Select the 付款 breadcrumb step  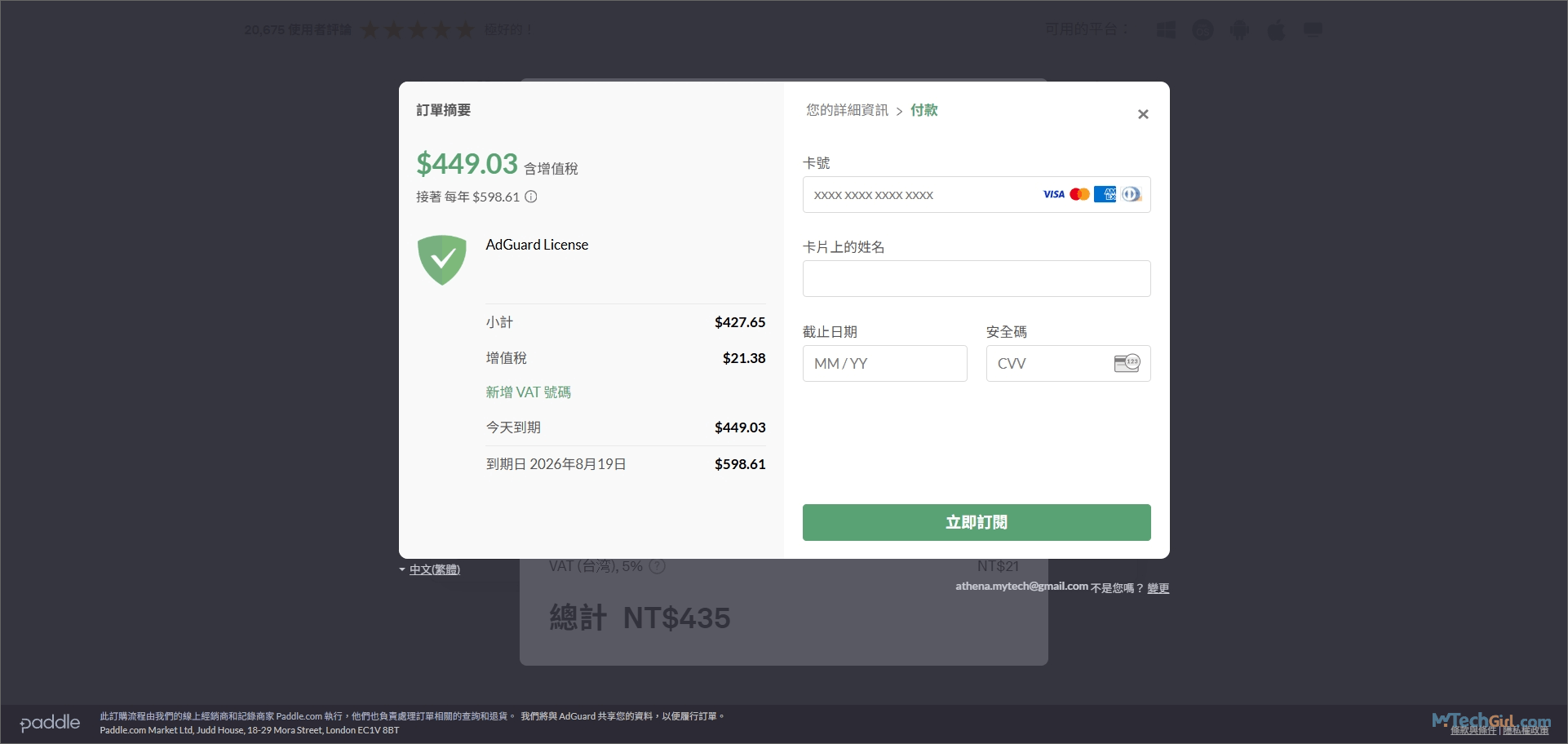tap(924, 110)
